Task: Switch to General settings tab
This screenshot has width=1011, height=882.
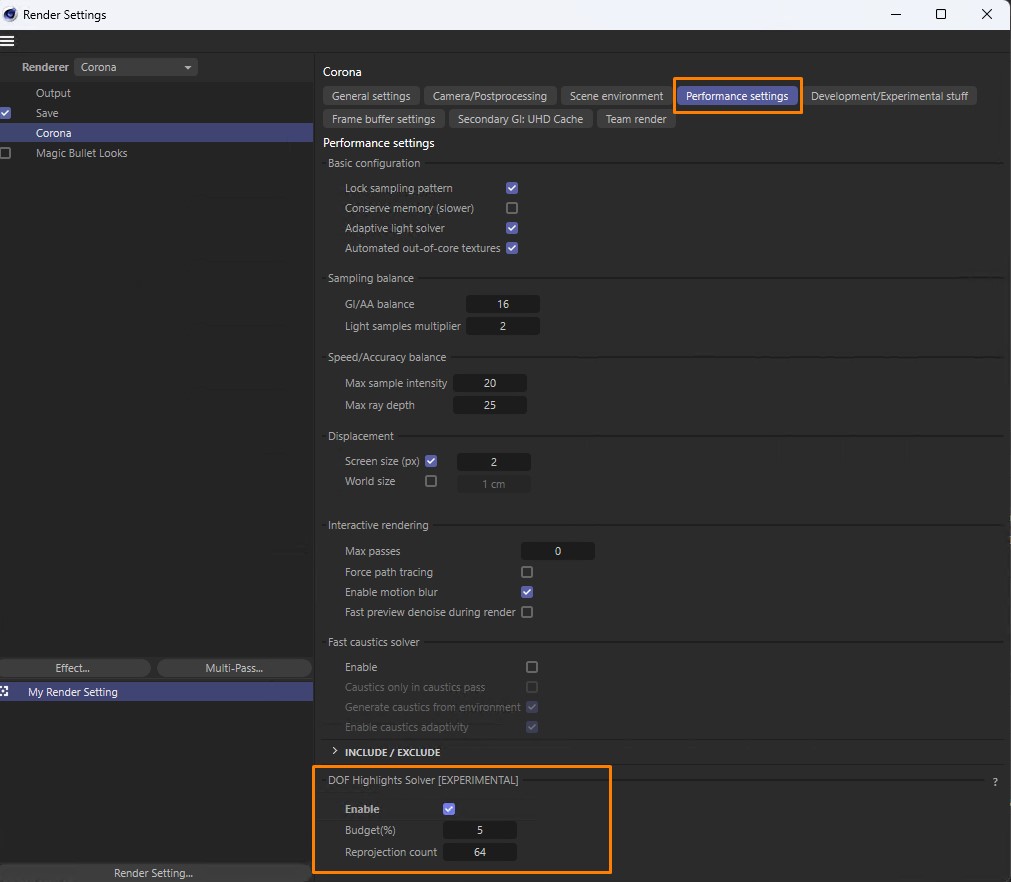Action: 371,96
